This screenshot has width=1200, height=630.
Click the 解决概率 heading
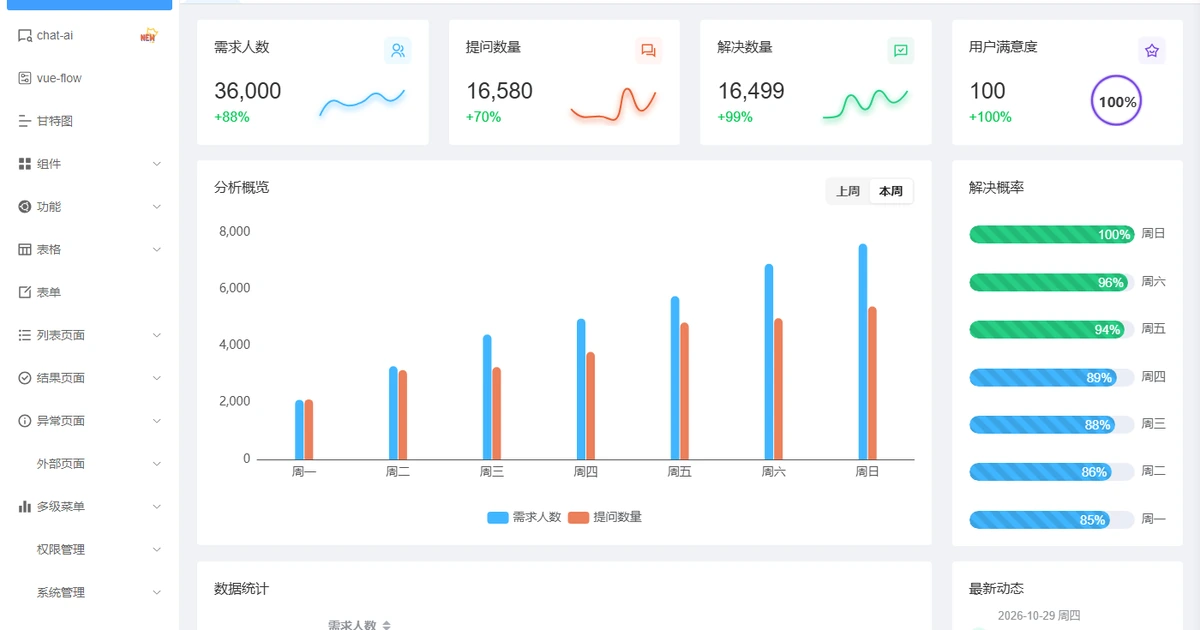(x=996, y=187)
